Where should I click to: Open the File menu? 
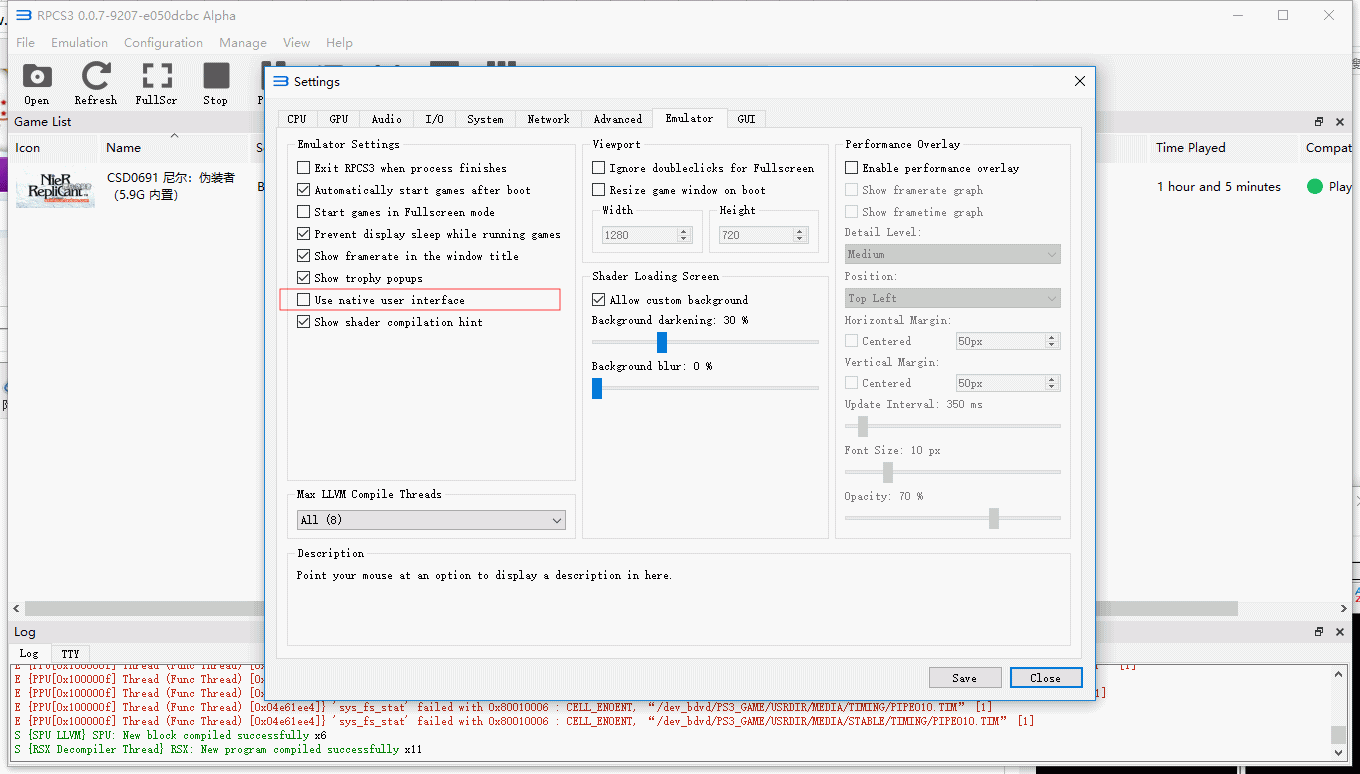(x=26, y=43)
